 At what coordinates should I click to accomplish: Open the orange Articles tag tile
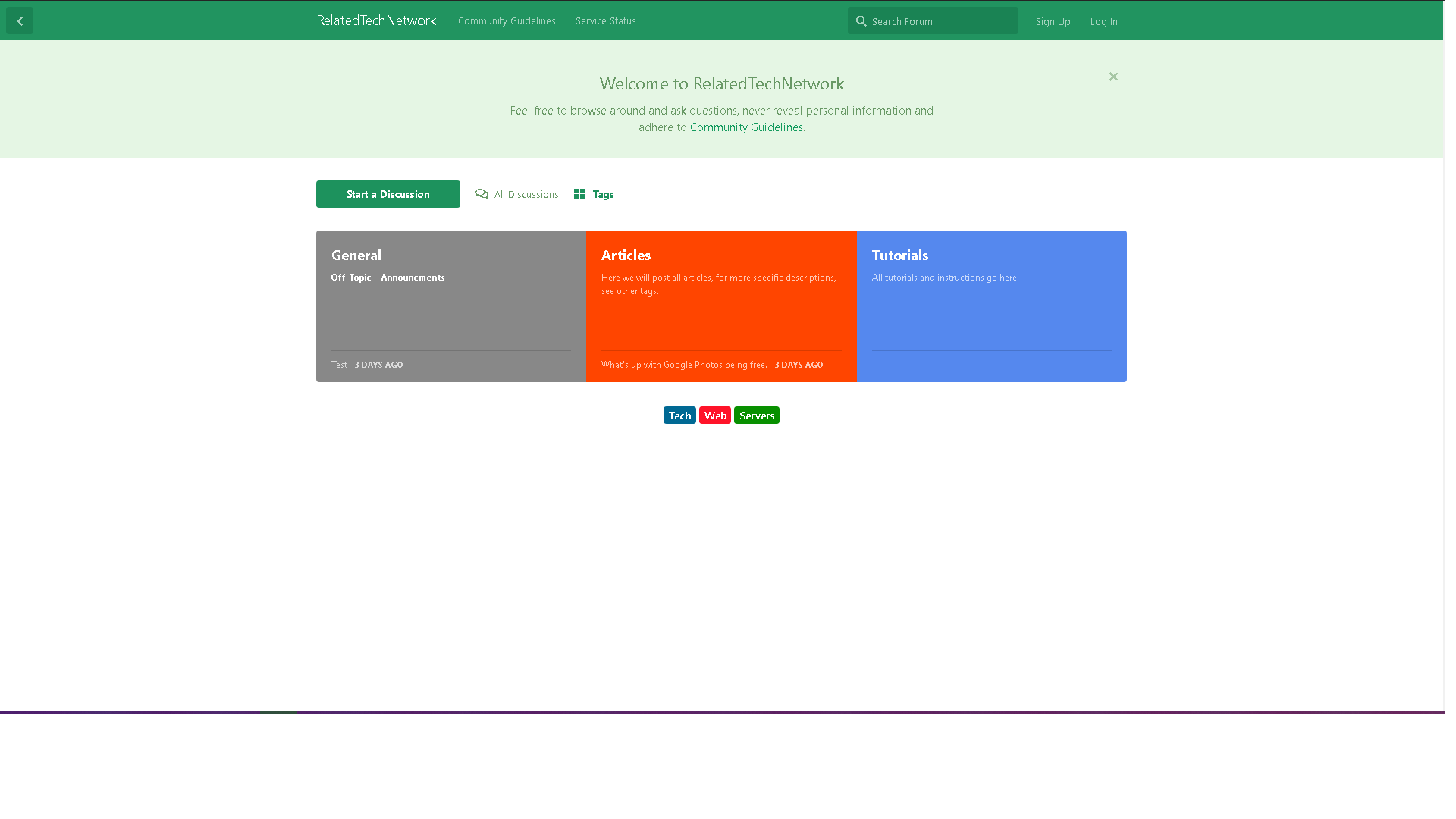point(626,256)
